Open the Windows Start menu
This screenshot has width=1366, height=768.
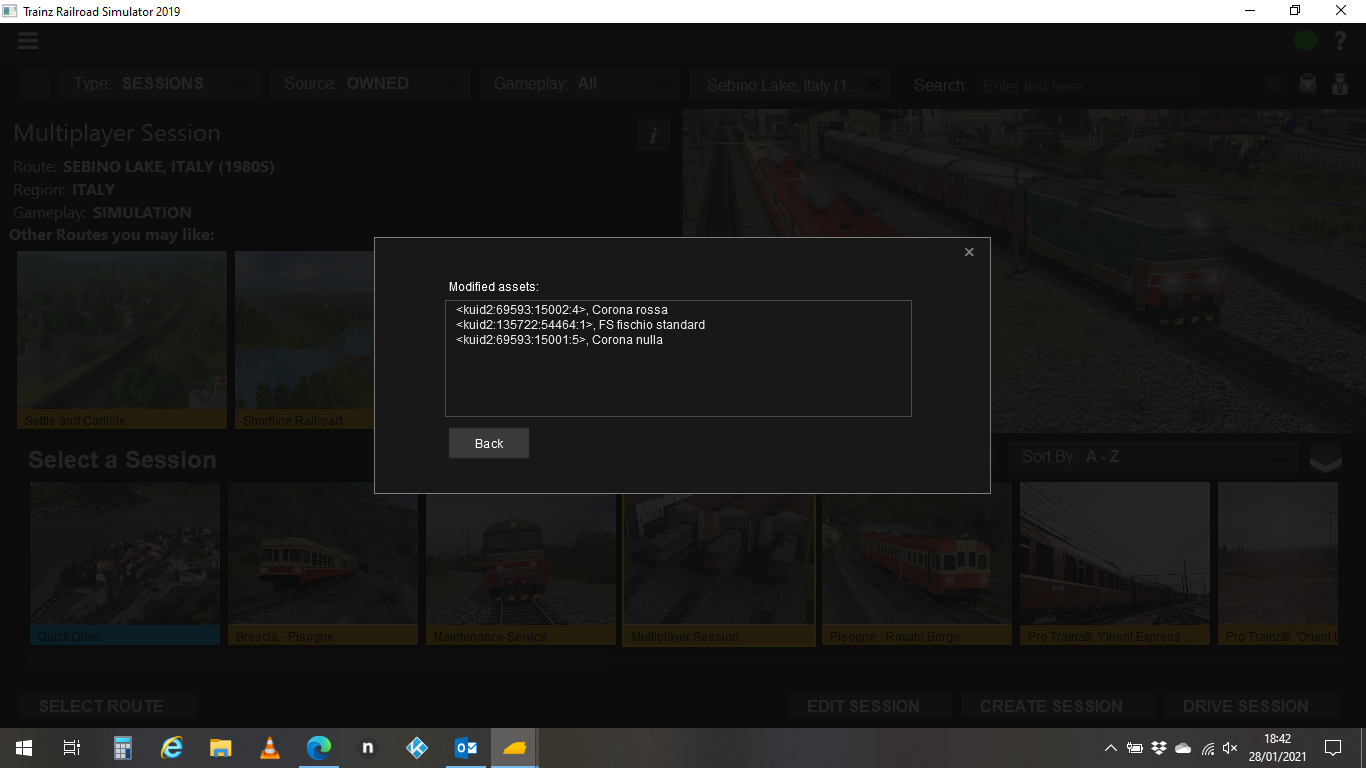tap(24, 747)
